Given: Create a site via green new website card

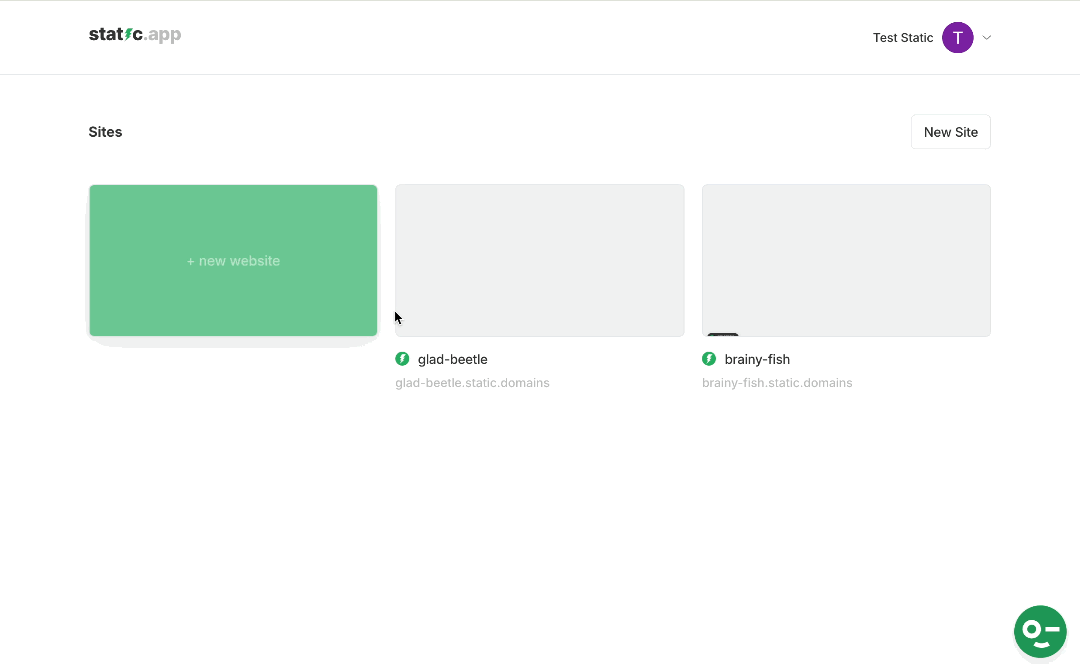Looking at the screenshot, I should pos(233,260).
